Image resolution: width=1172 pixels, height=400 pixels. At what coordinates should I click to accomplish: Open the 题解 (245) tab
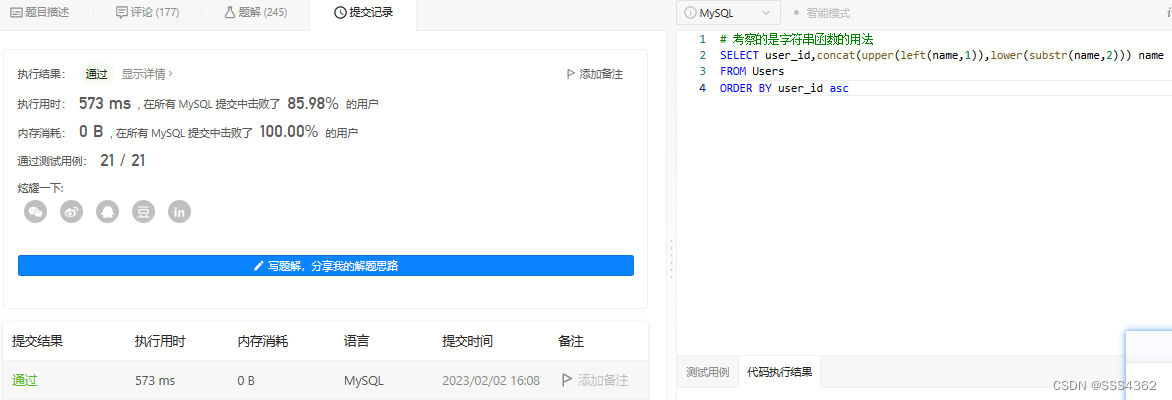[256, 13]
